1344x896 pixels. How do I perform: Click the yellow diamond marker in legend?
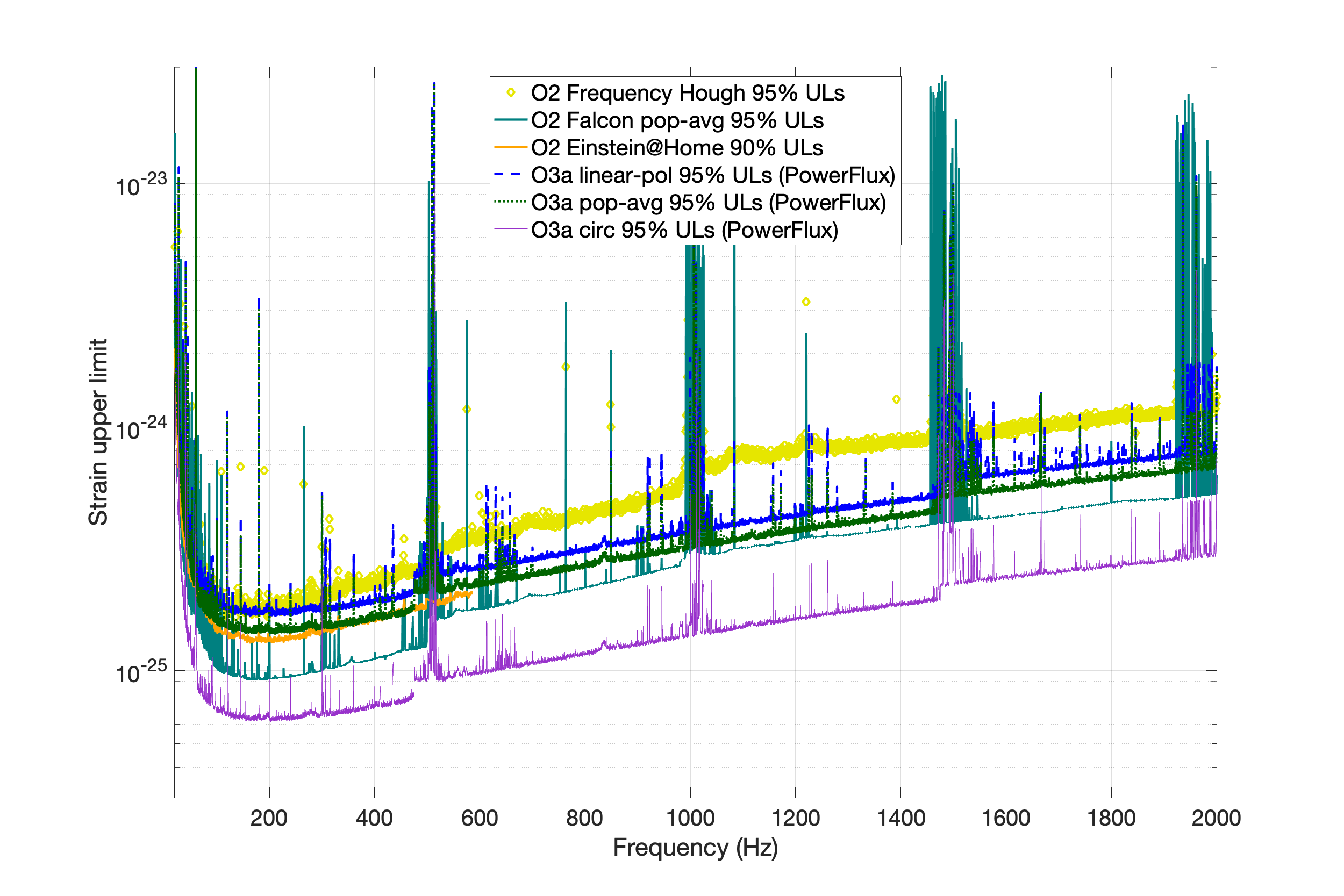tap(511, 92)
